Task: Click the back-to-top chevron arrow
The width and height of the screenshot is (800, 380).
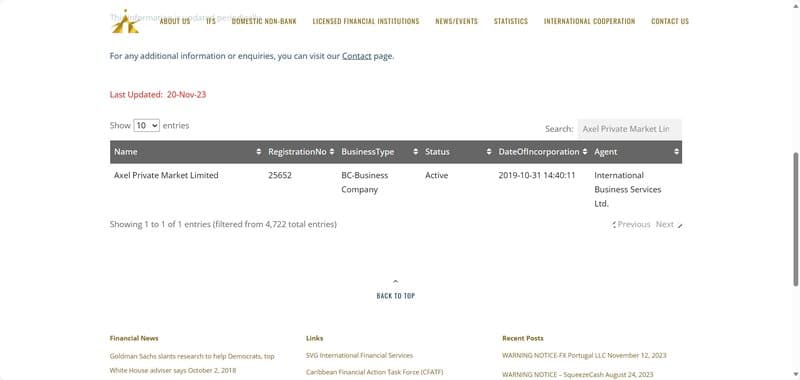Action: coord(395,282)
